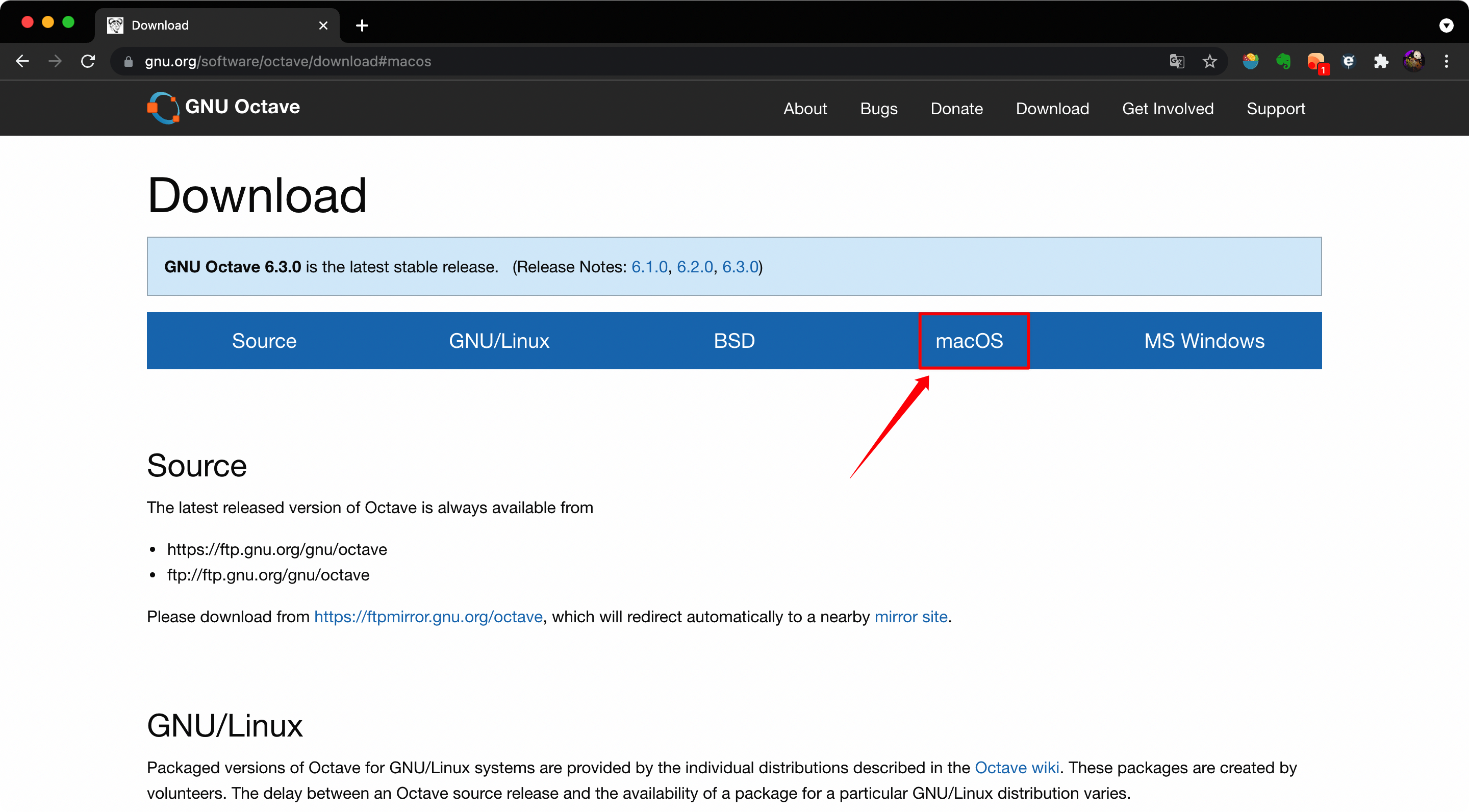Open the Octave wiki link
1469x812 pixels.
coord(1017,768)
